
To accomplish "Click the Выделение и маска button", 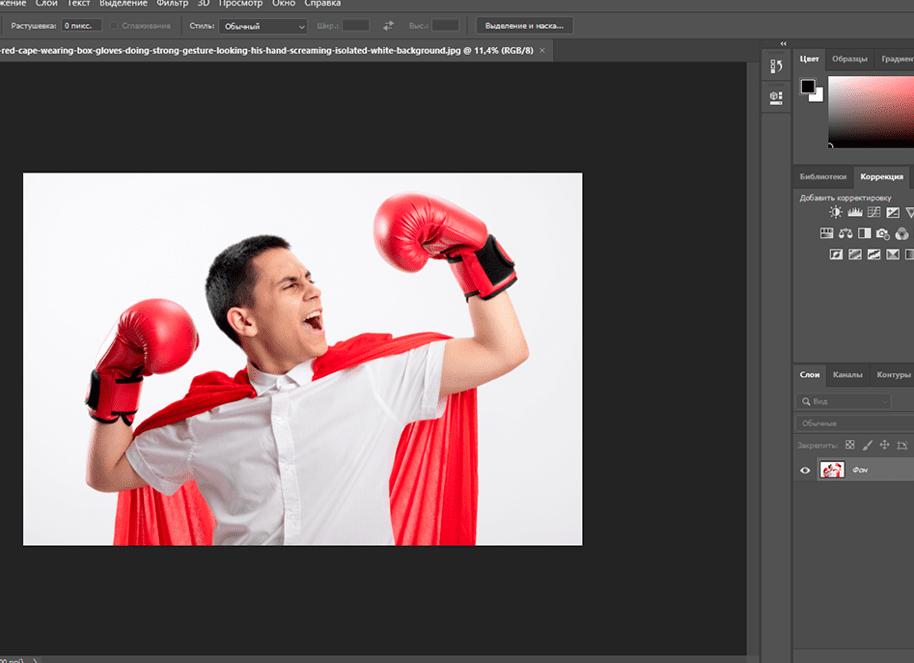I will [524, 26].
